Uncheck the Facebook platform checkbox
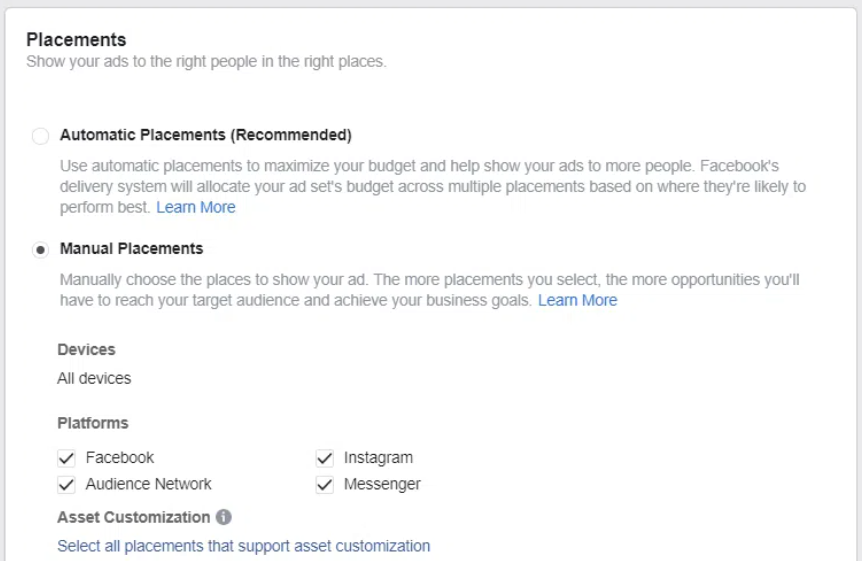This screenshot has height=561, width=862. (67, 458)
